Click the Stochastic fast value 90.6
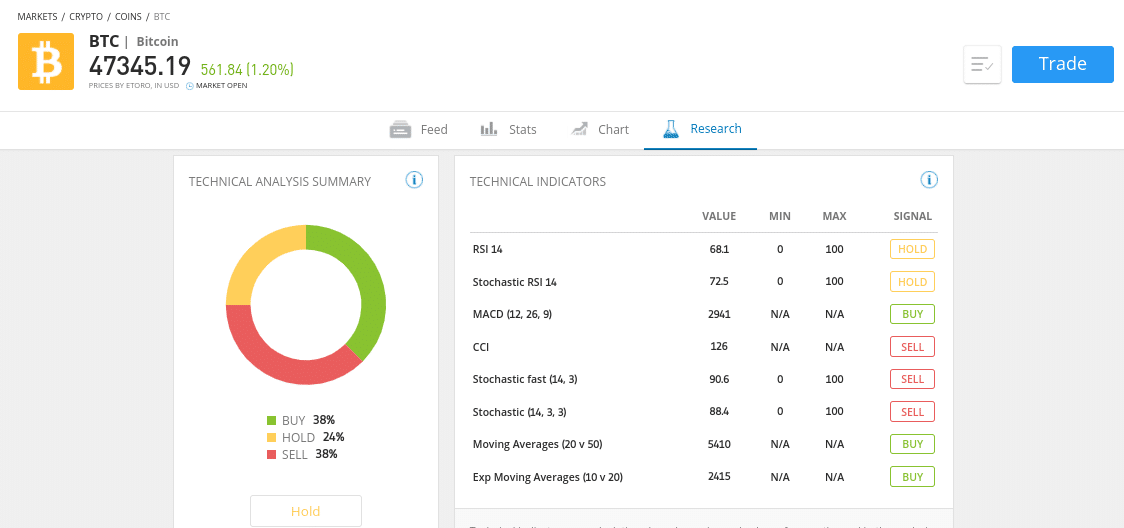Image resolution: width=1124 pixels, height=528 pixels. tap(719, 379)
